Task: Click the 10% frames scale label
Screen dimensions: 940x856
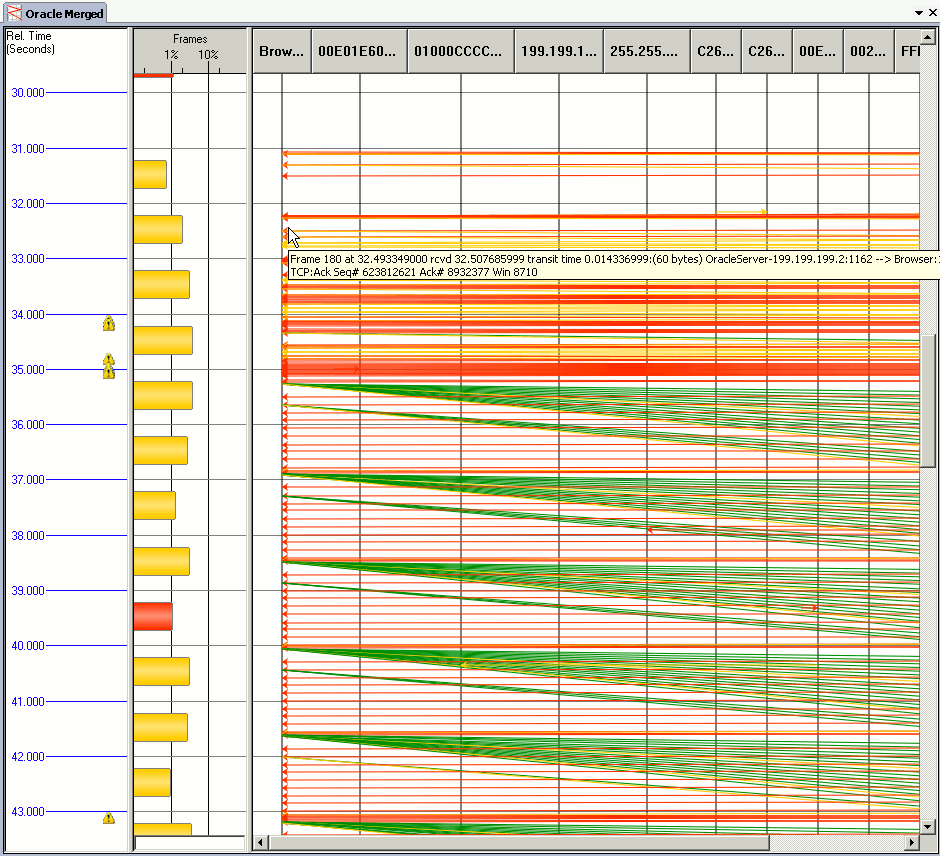Action: (x=208, y=55)
